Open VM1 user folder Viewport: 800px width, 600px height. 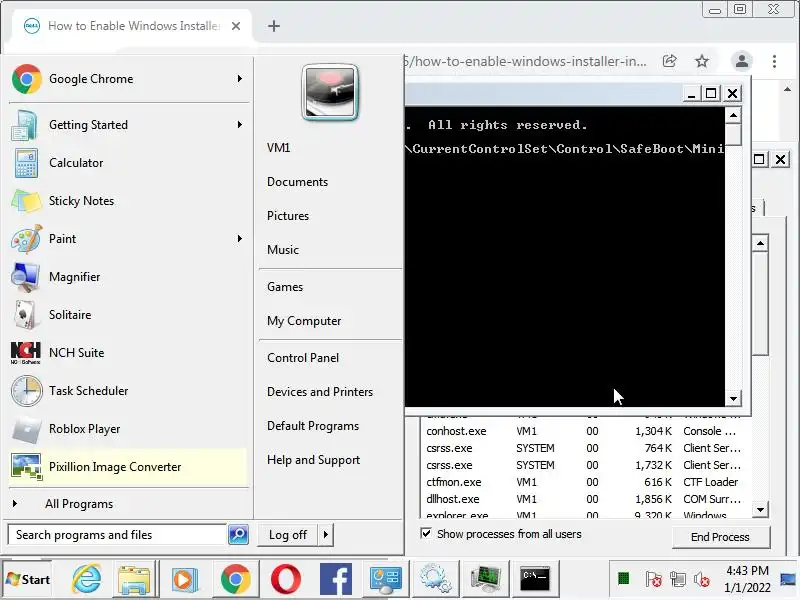pos(279,148)
